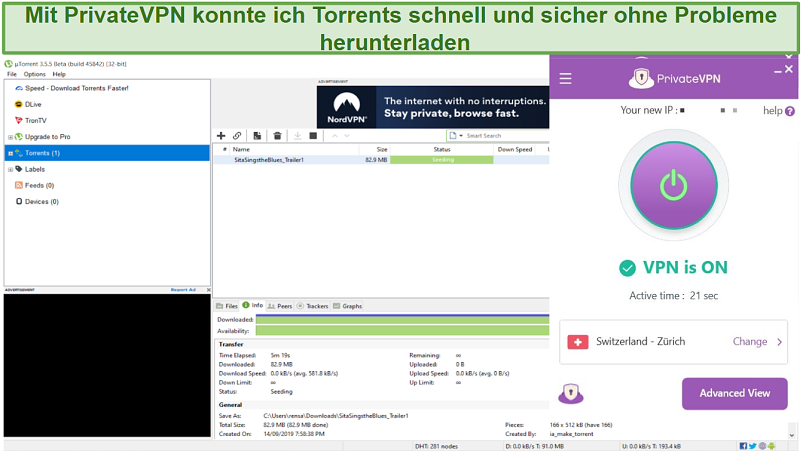806x451 pixels.
Task: Toggle the VPN power button
Action: pos(673,185)
